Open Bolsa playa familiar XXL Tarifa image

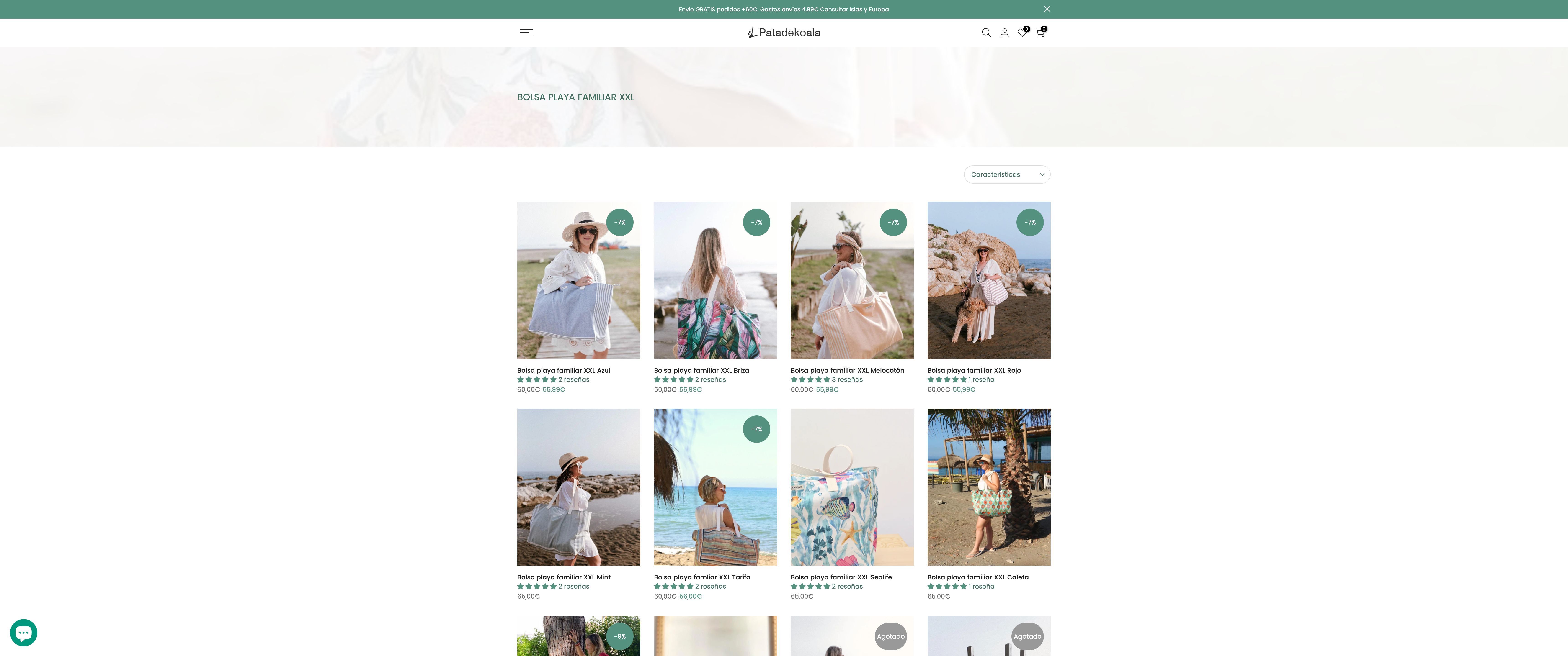click(x=715, y=487)
